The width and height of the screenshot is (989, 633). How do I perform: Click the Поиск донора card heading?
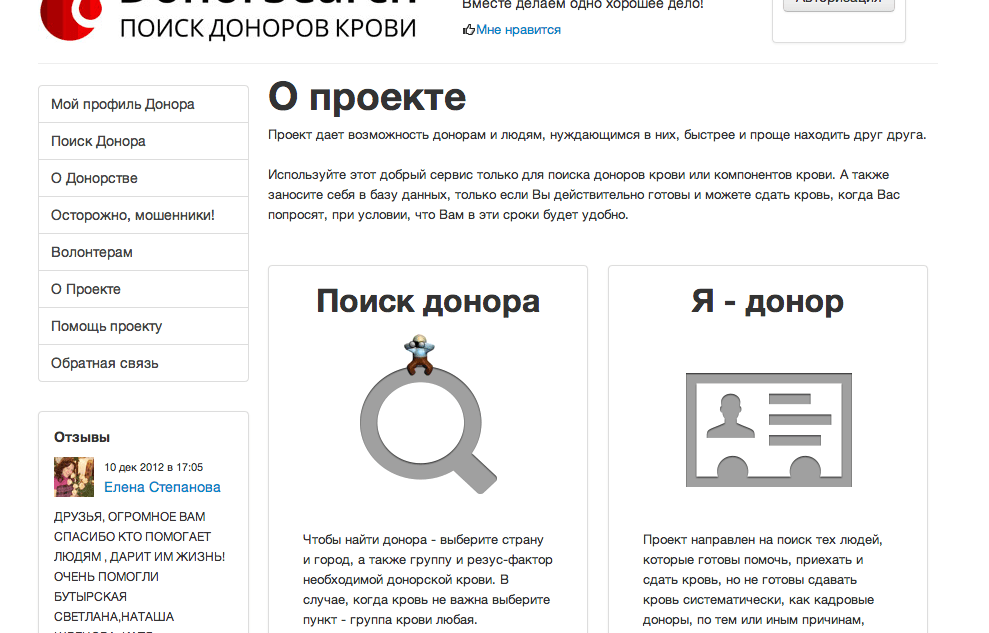[x=428, y=301]
